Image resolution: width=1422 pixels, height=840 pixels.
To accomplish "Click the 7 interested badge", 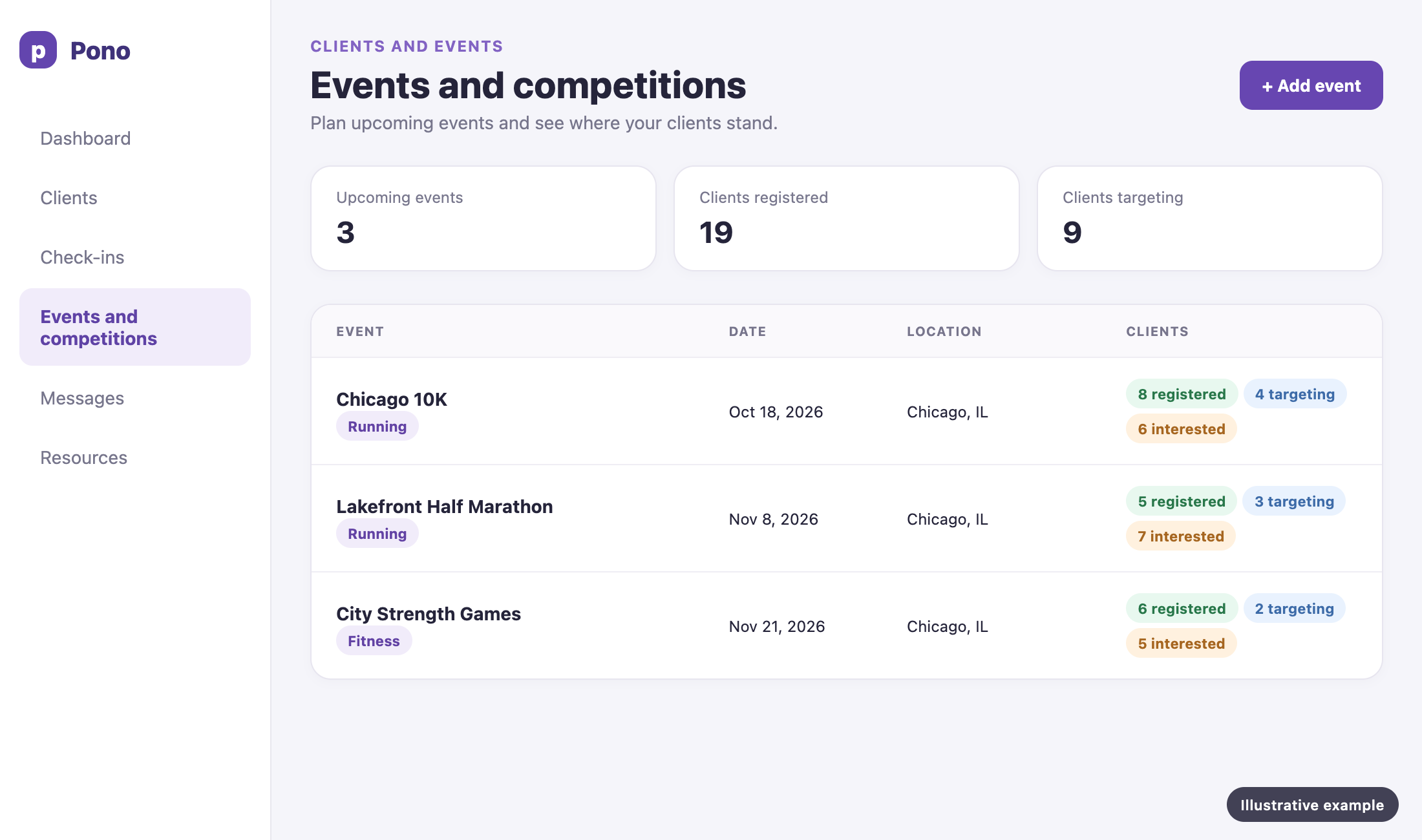I will coord(1181,536).
